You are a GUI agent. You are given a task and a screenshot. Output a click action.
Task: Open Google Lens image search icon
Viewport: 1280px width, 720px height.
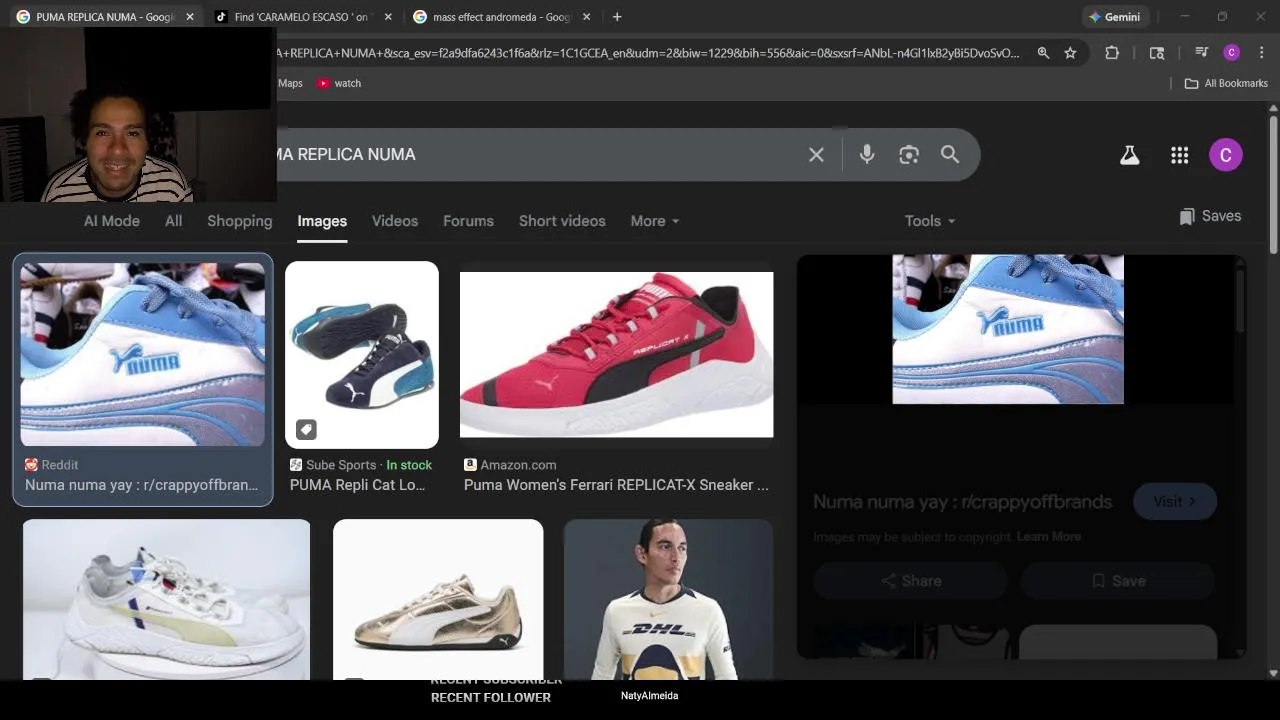click(908, 154)
